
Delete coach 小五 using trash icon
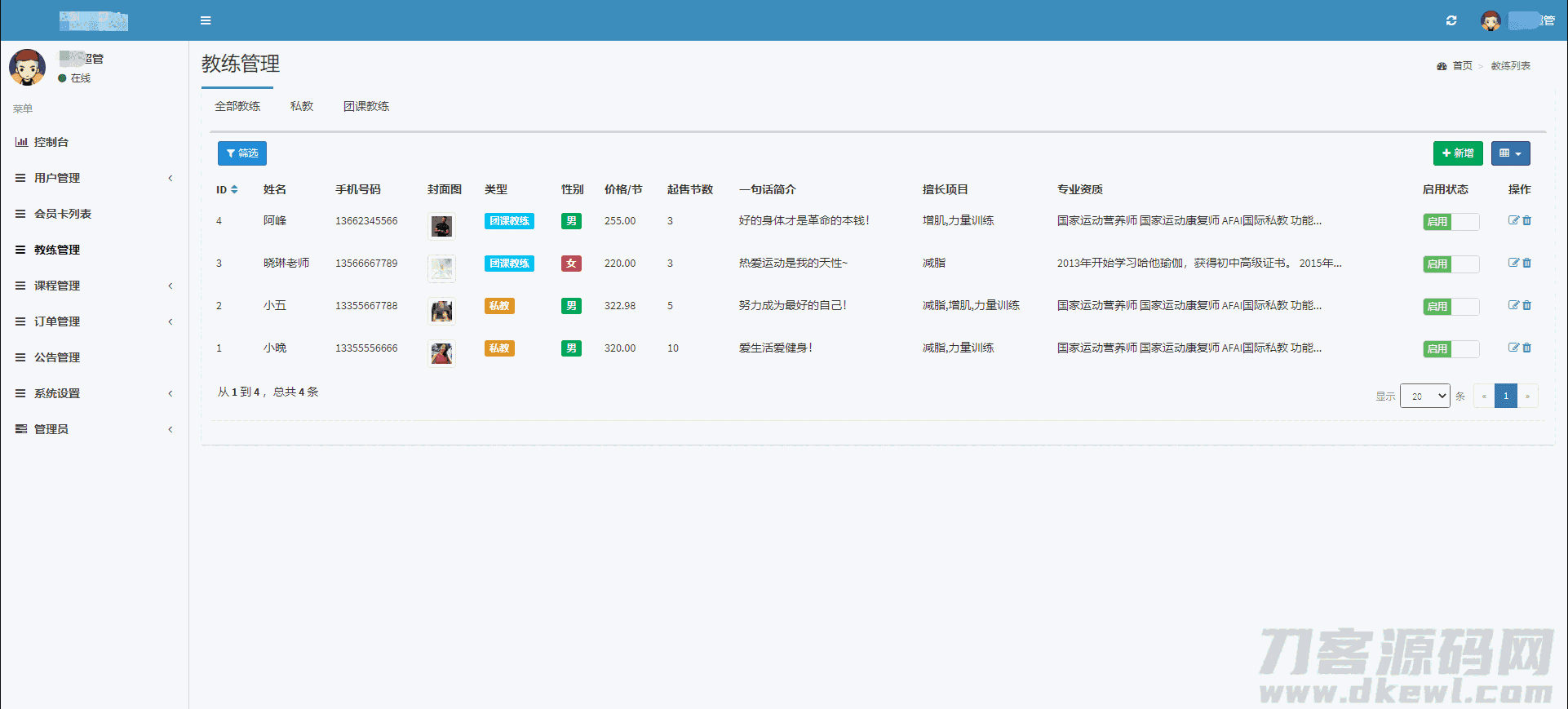[x=1527, y=305]
